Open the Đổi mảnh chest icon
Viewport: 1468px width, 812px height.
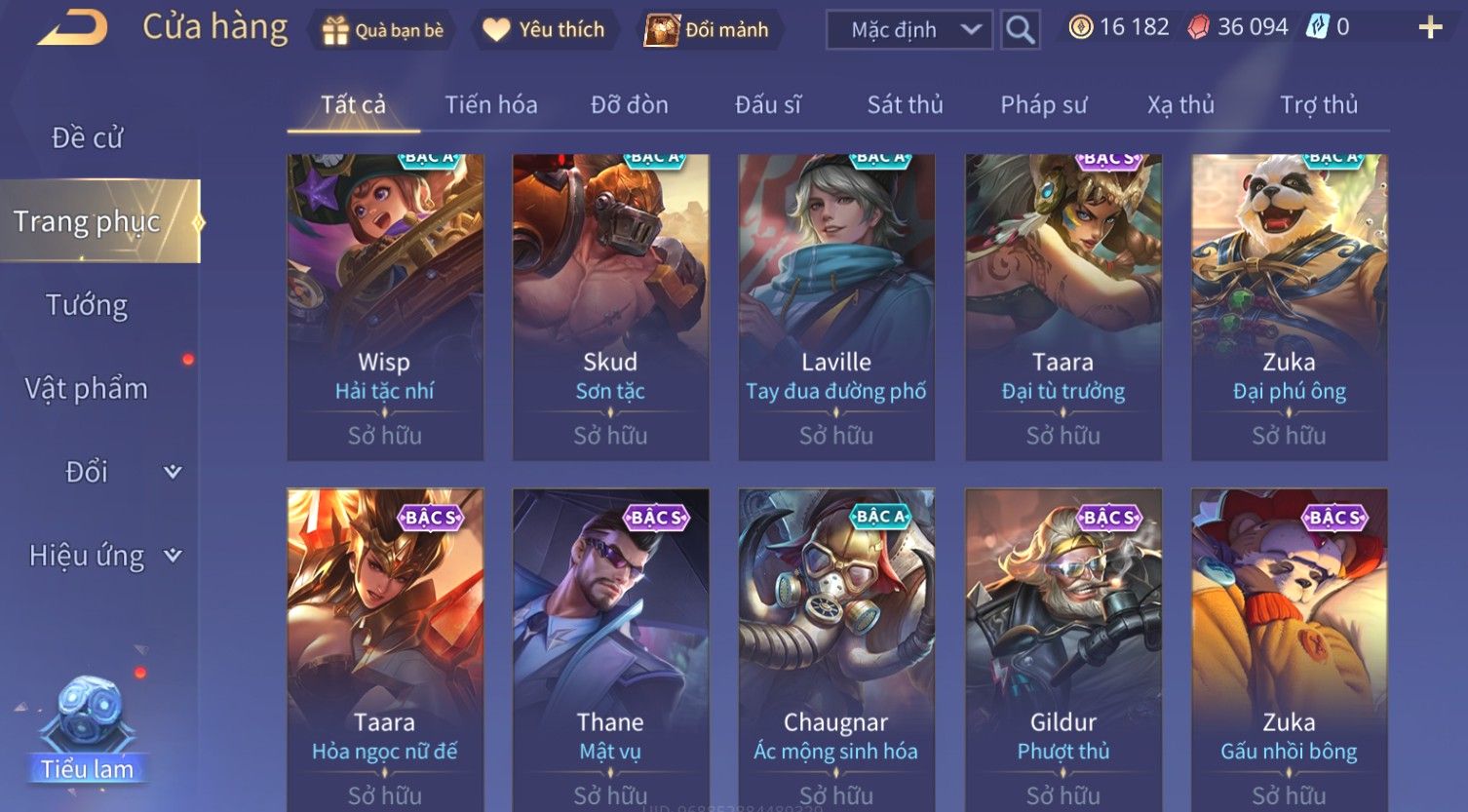pos(662,30)
